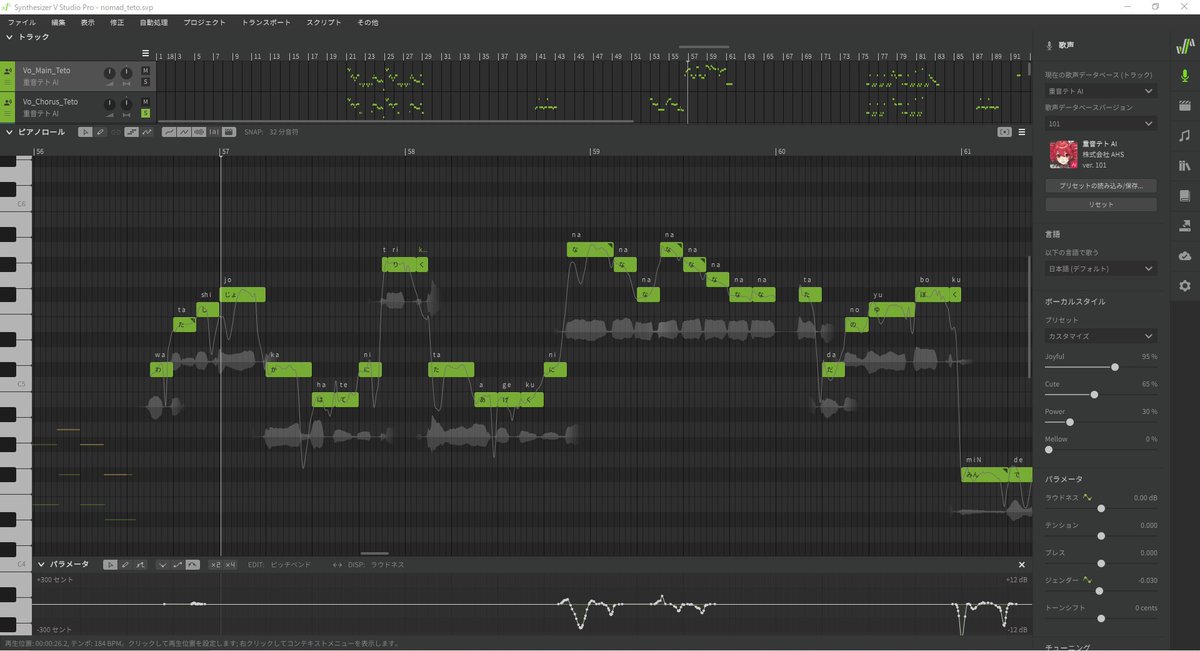Click the track list hamburger menu icon

pyautogui.click(x=145, y=53)
